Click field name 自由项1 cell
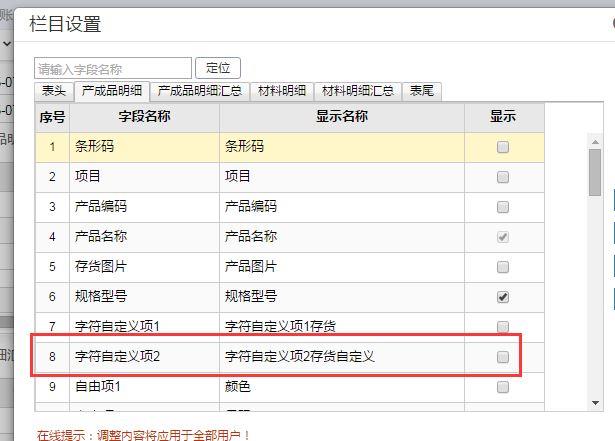Screen dimensions: 615x441 [x=144, y=387]
